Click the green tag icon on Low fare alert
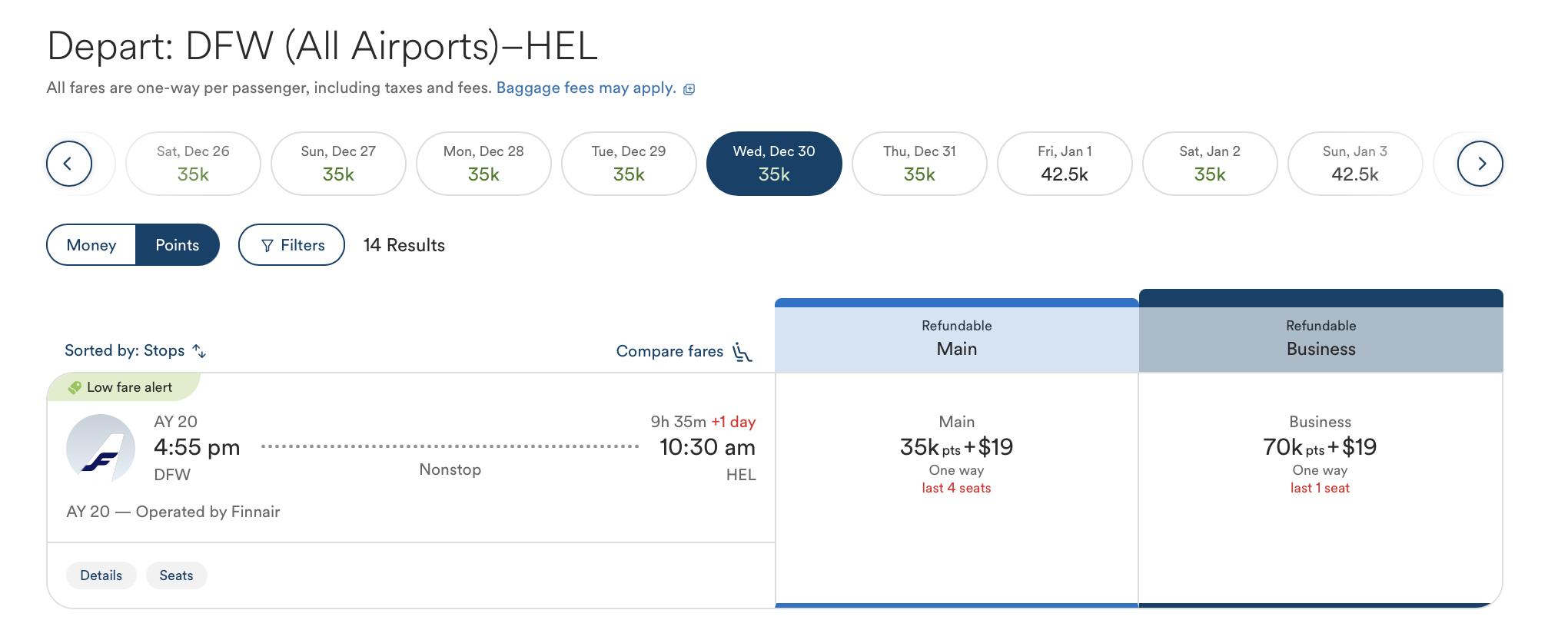The width and height of the screenshot is (1568, 630). pyautogui.click(x=76, y=386)
